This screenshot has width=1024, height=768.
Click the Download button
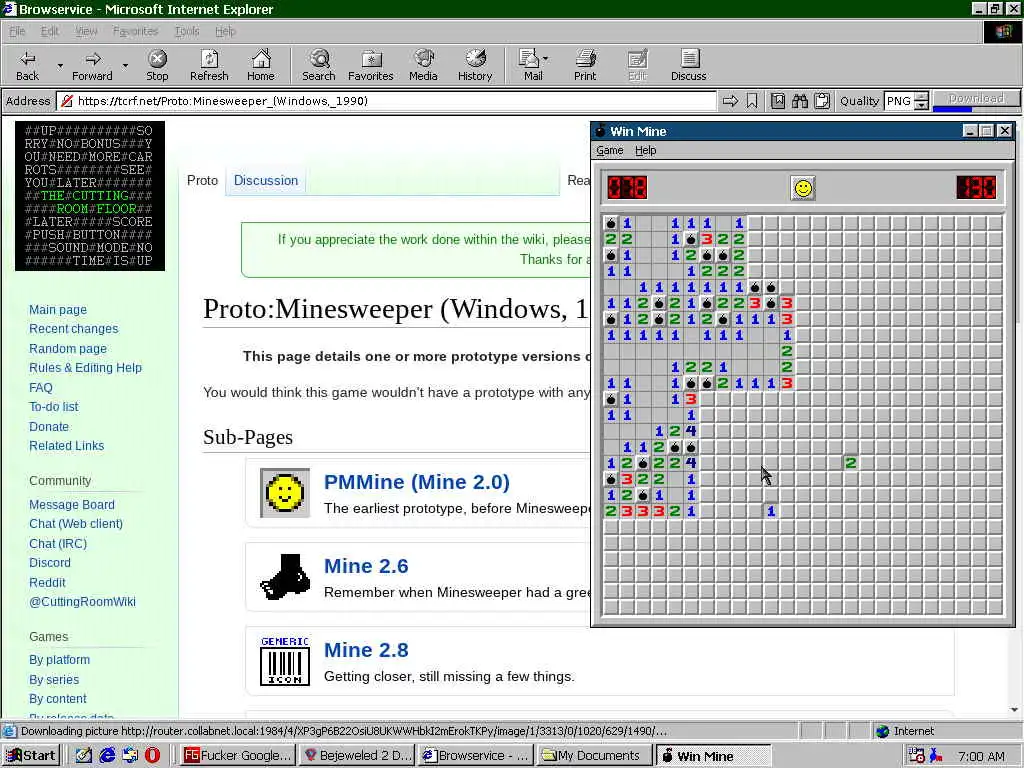click(976, 99)
